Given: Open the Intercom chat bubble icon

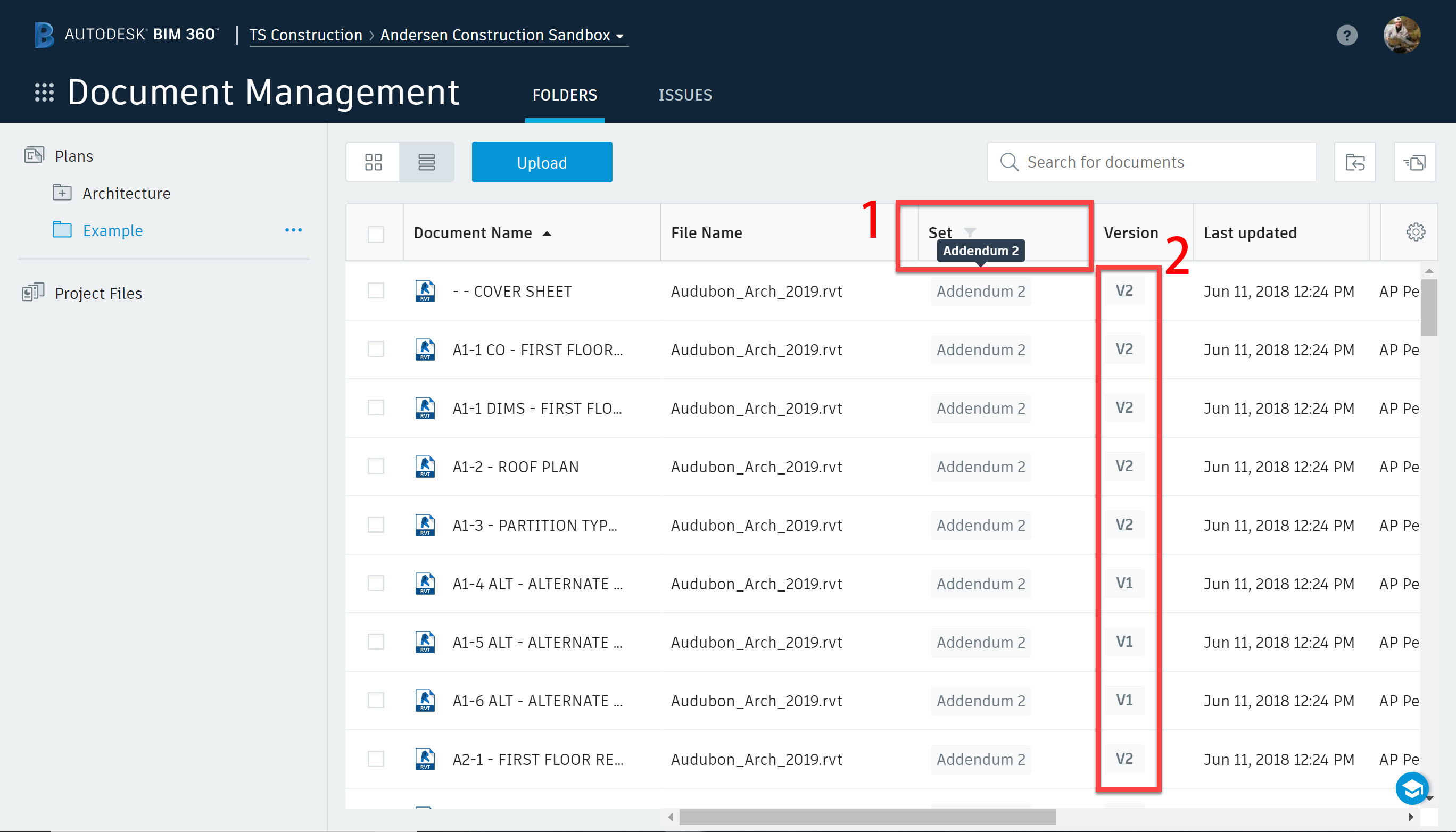Looking at the screenshot, I should [x=1411, y=788].
